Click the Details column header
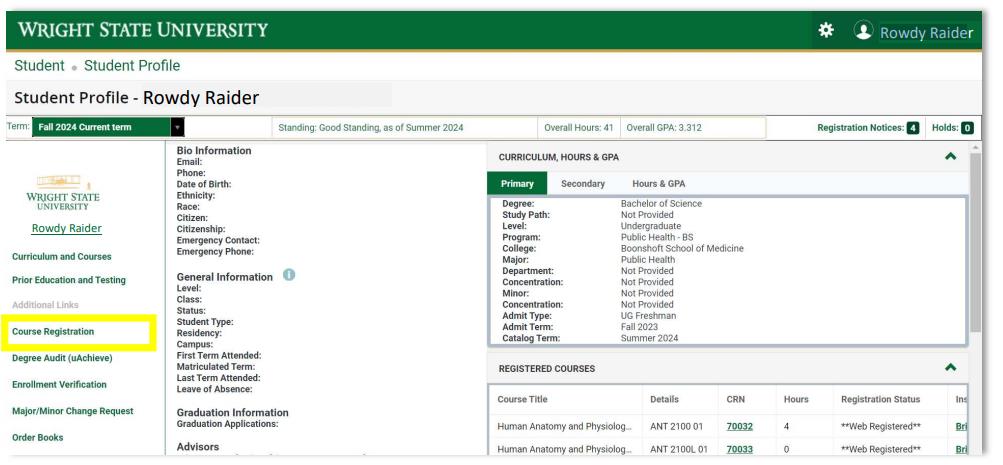The height and width of the screenshot is (465, 1003). [x=664, y=399]
